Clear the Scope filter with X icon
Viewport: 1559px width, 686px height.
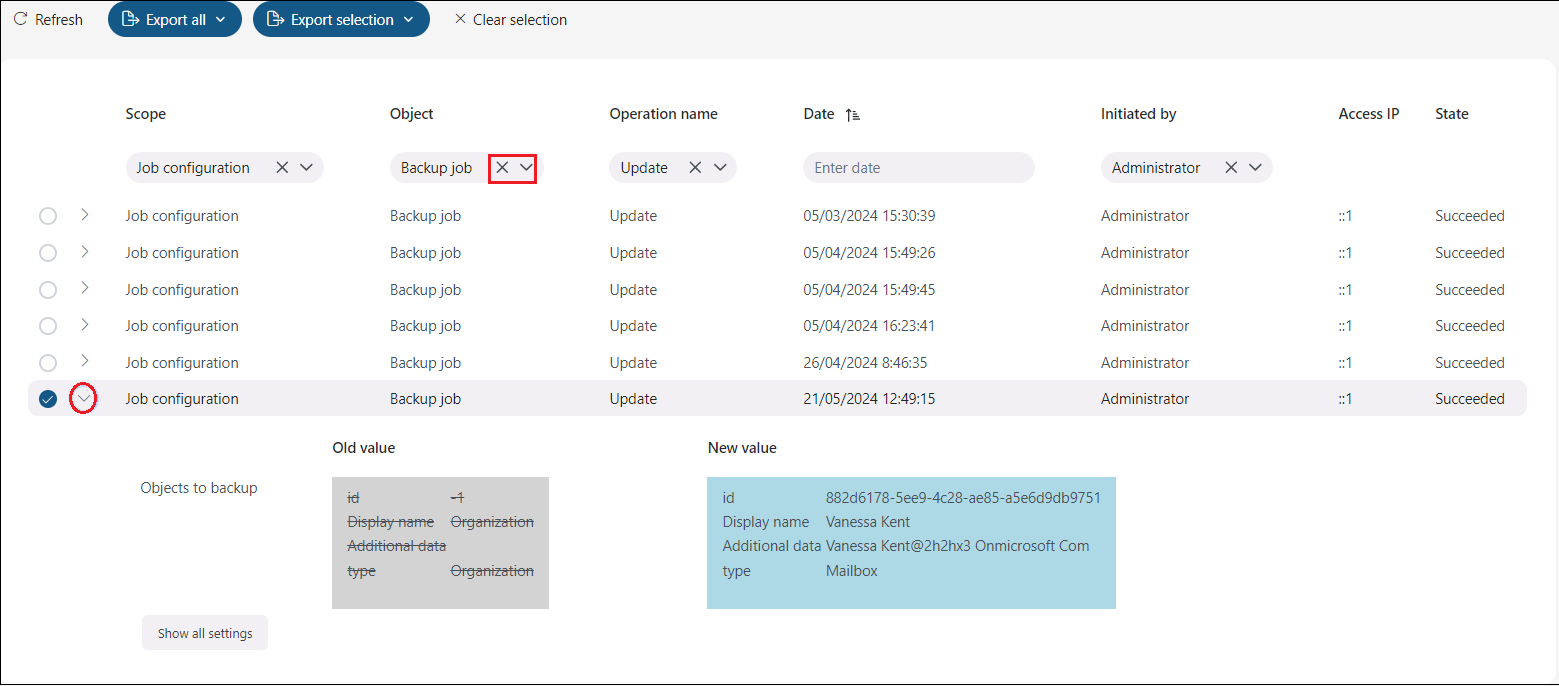coord(282,168)
